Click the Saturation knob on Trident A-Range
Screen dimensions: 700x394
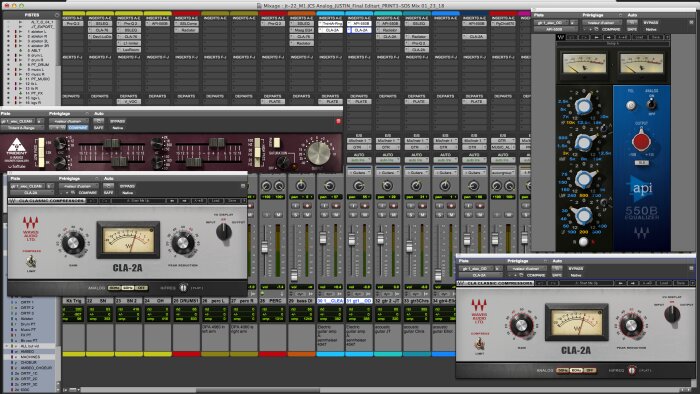click(x=282, y=162)
